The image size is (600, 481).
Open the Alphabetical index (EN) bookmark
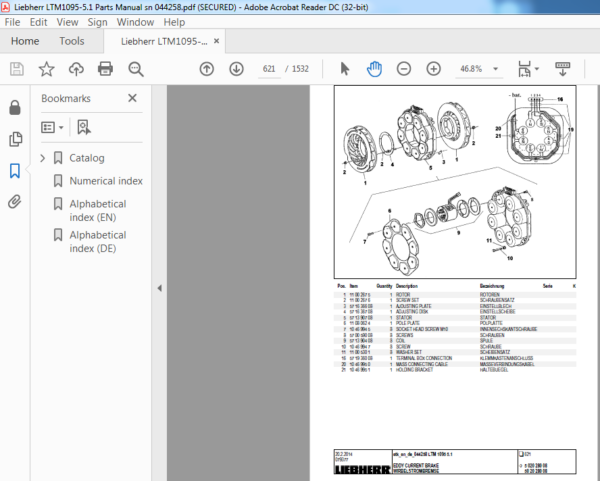pyautogui.click(x=98, y=210)
